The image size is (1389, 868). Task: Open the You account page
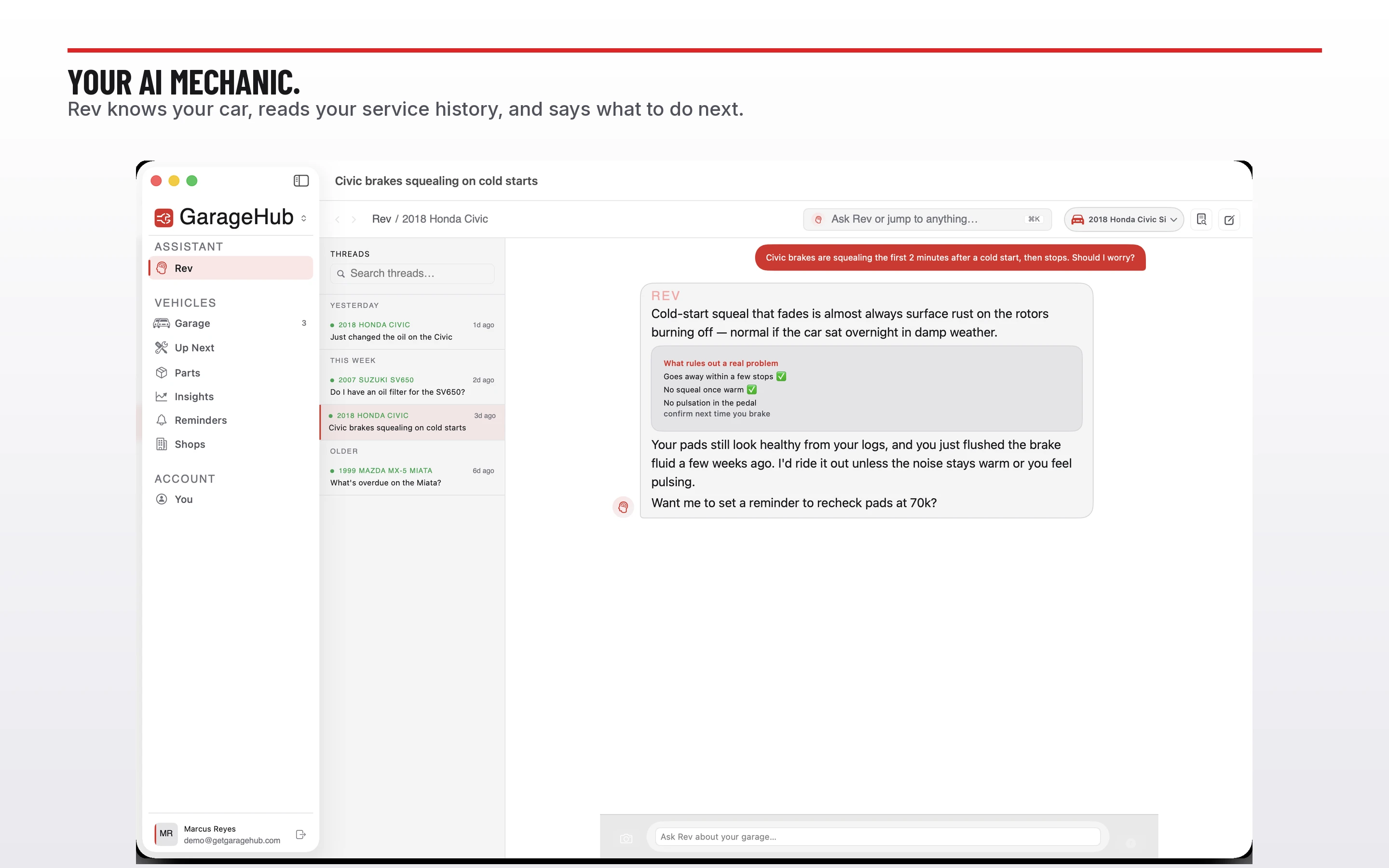tap(231, 499)
